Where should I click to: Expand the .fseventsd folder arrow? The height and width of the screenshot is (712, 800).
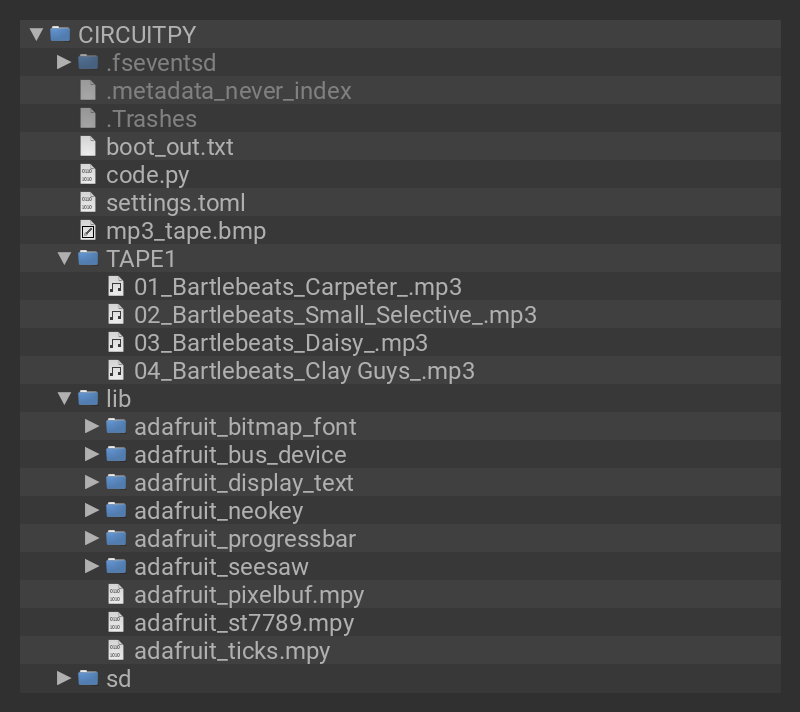64,62
